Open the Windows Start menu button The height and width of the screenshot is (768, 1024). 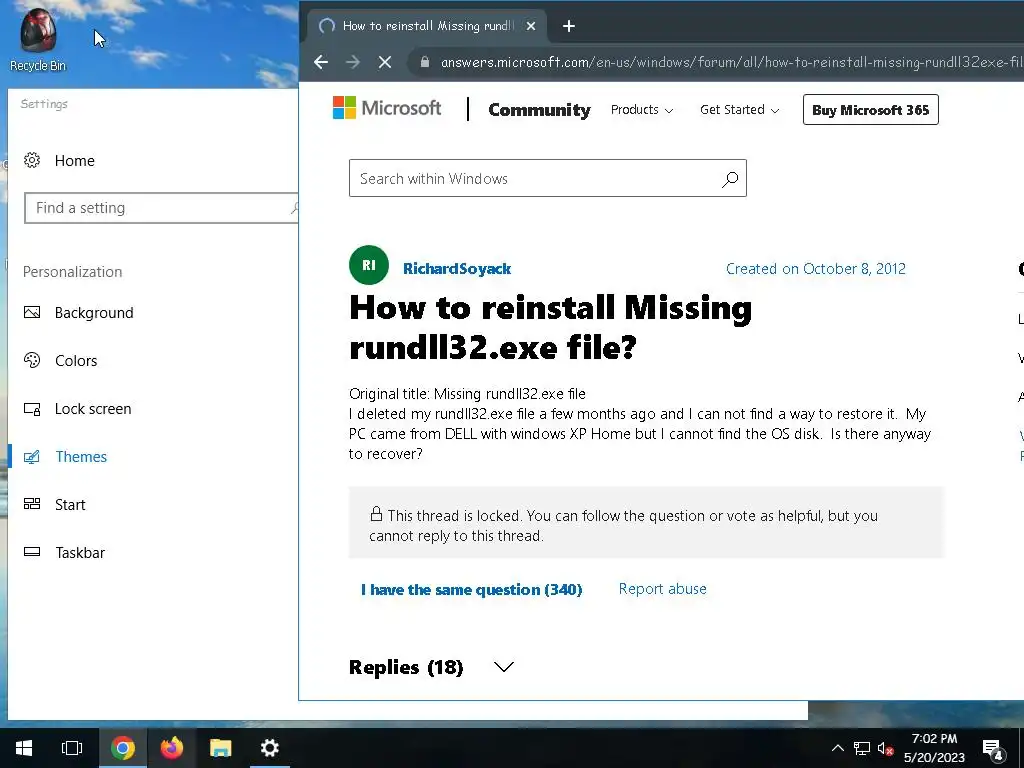24,748
